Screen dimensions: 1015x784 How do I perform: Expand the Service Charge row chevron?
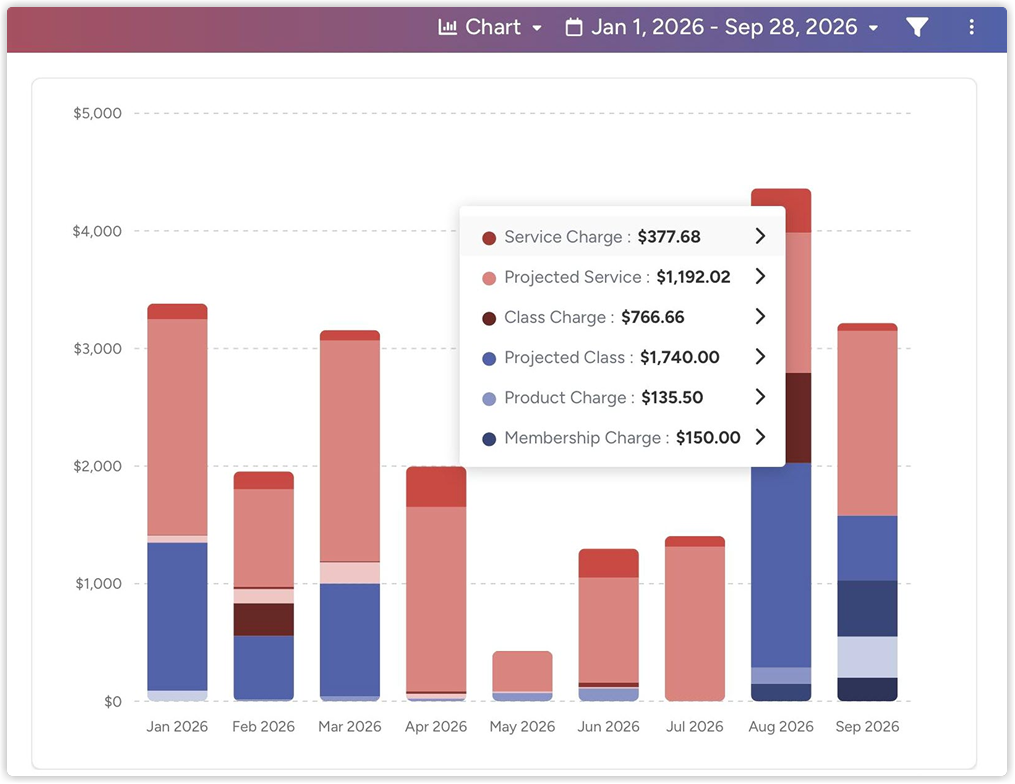(x=761, y=236)
